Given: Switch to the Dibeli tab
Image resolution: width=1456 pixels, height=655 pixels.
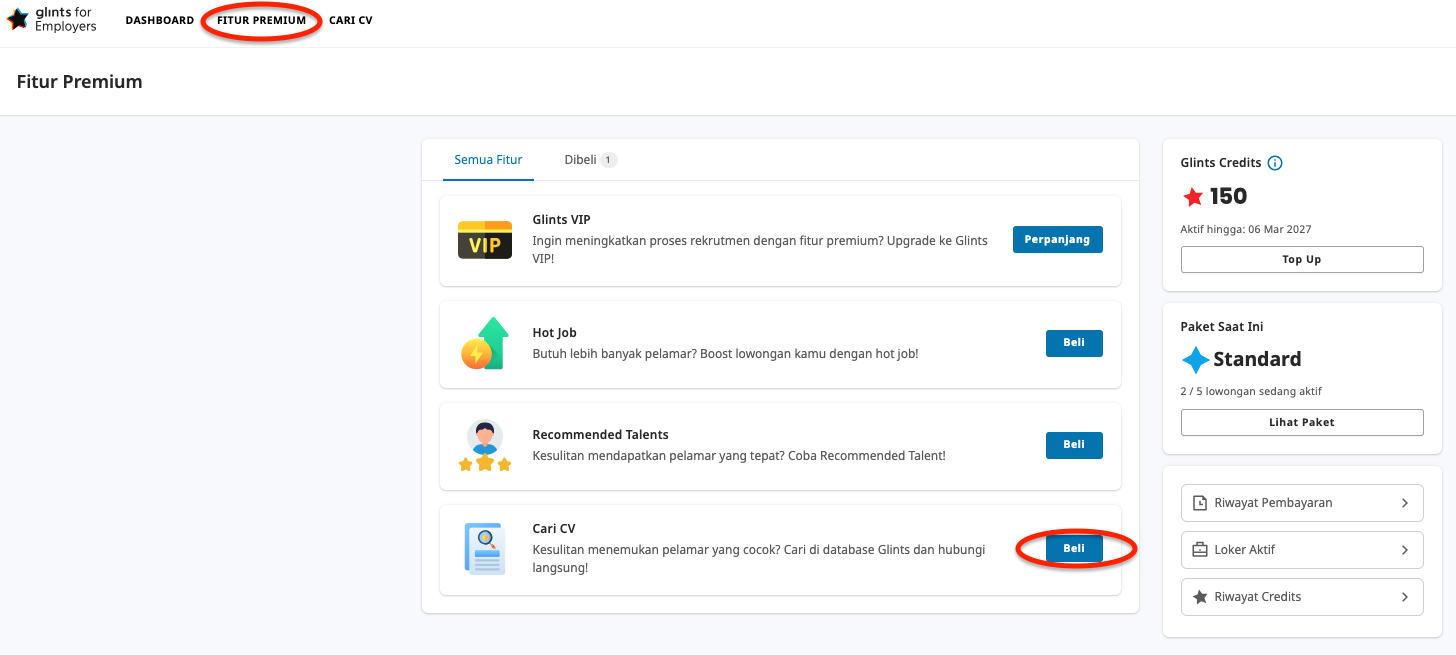Looking at the screenshot, I should click(590, 160).
